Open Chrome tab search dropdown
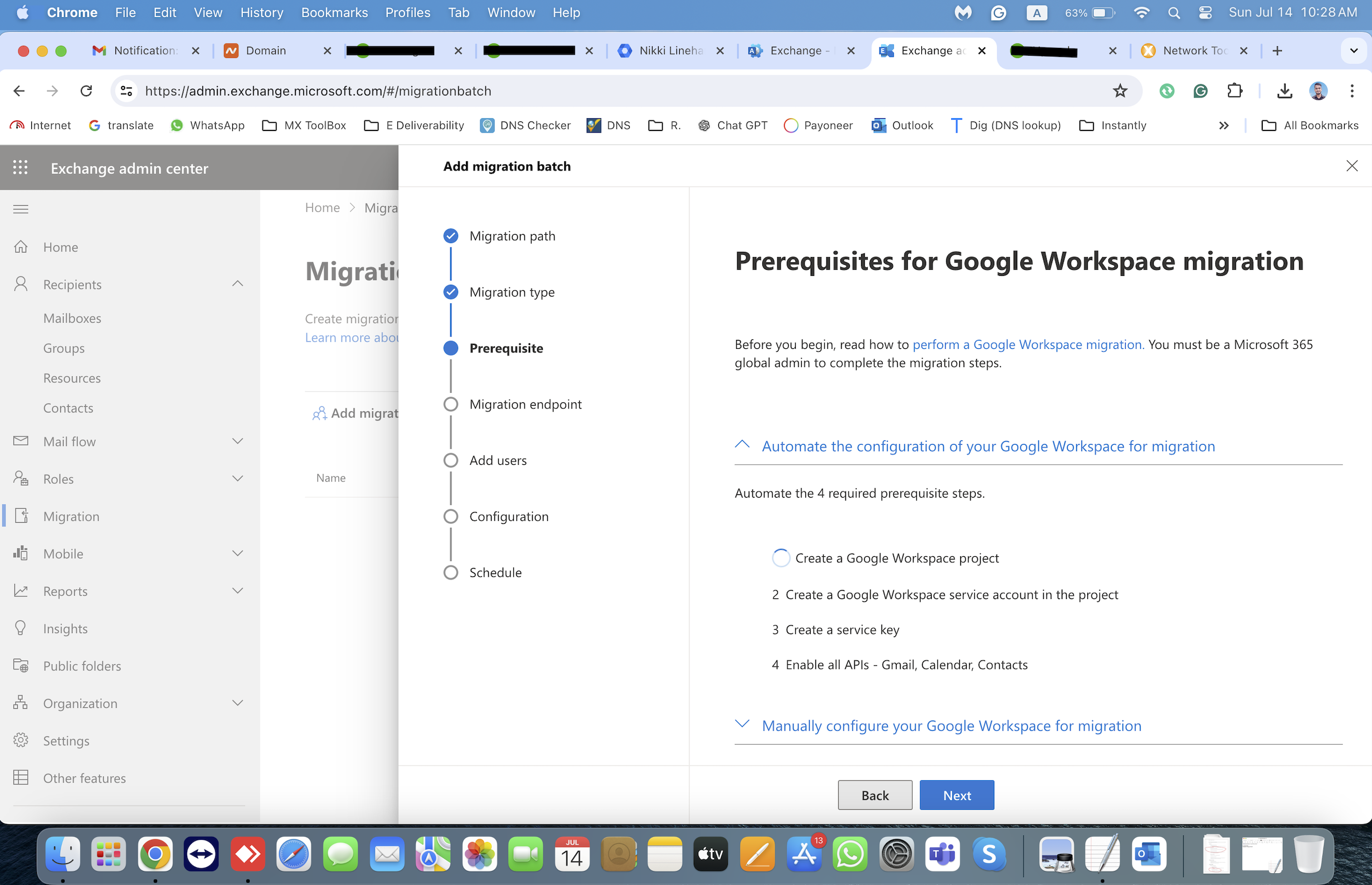 coord(1353,51)
